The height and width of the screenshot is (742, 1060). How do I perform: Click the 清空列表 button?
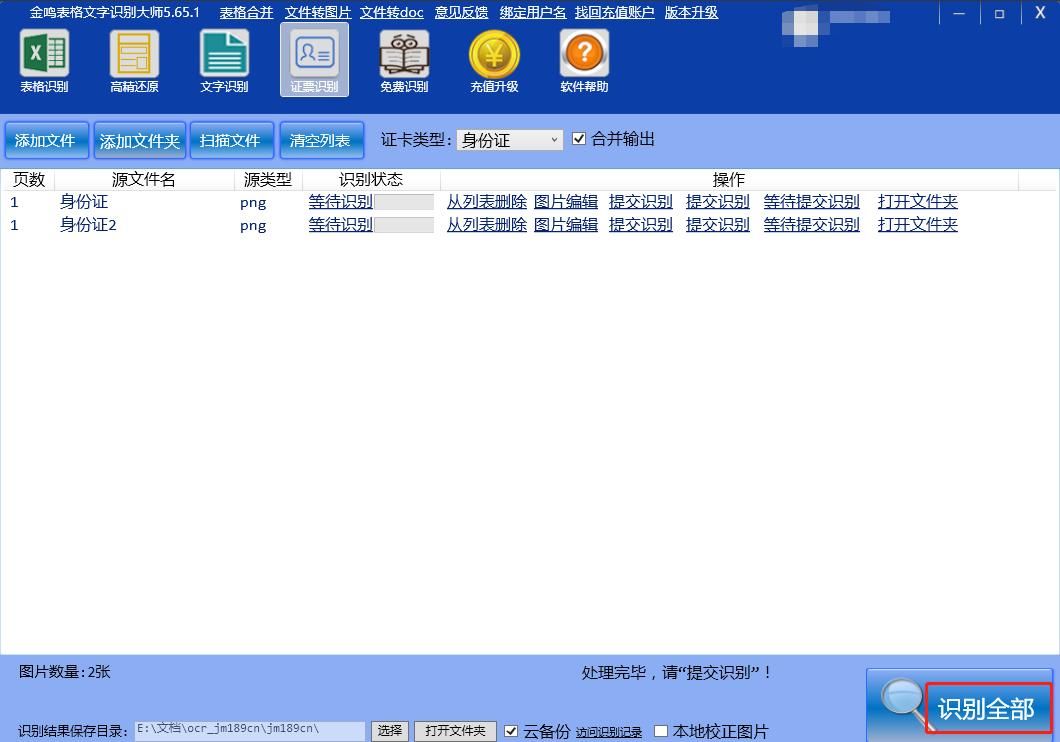coord(322,141)
